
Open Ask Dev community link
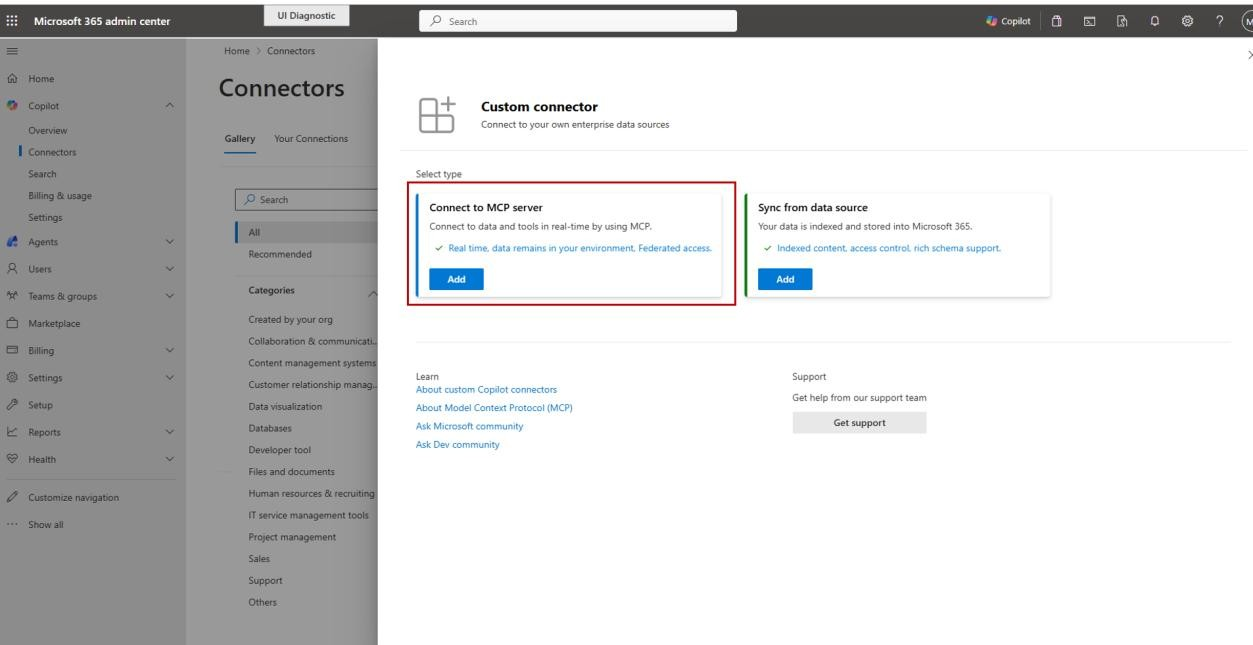tap(457, 445)
